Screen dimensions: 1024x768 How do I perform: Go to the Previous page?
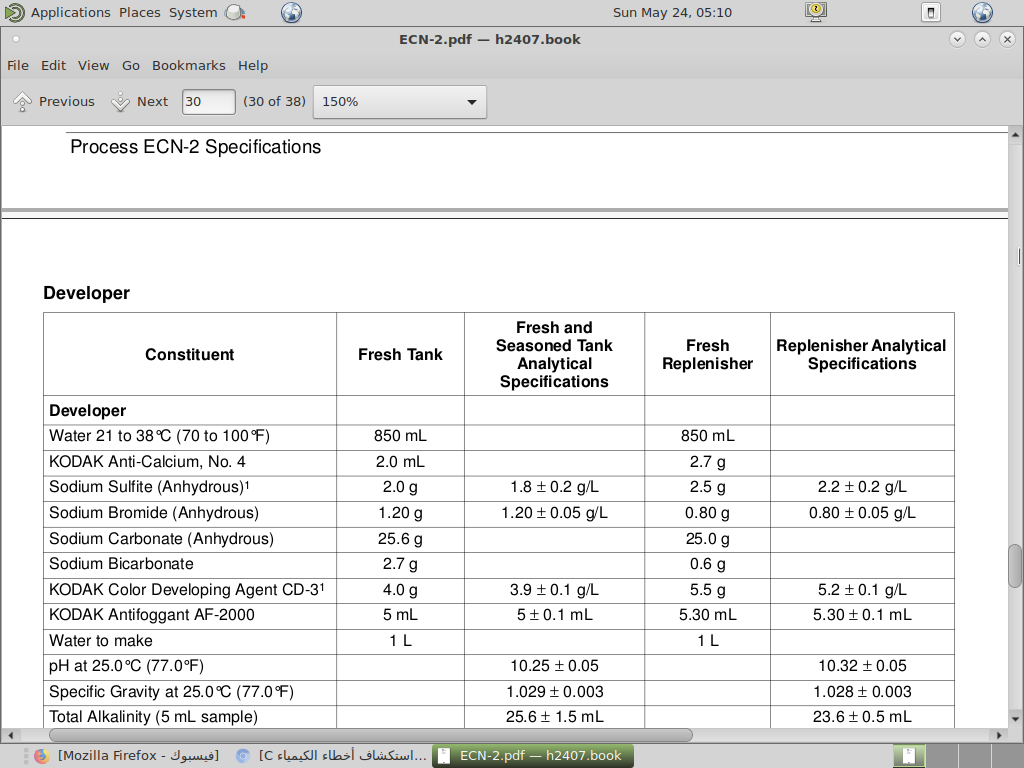54,102
